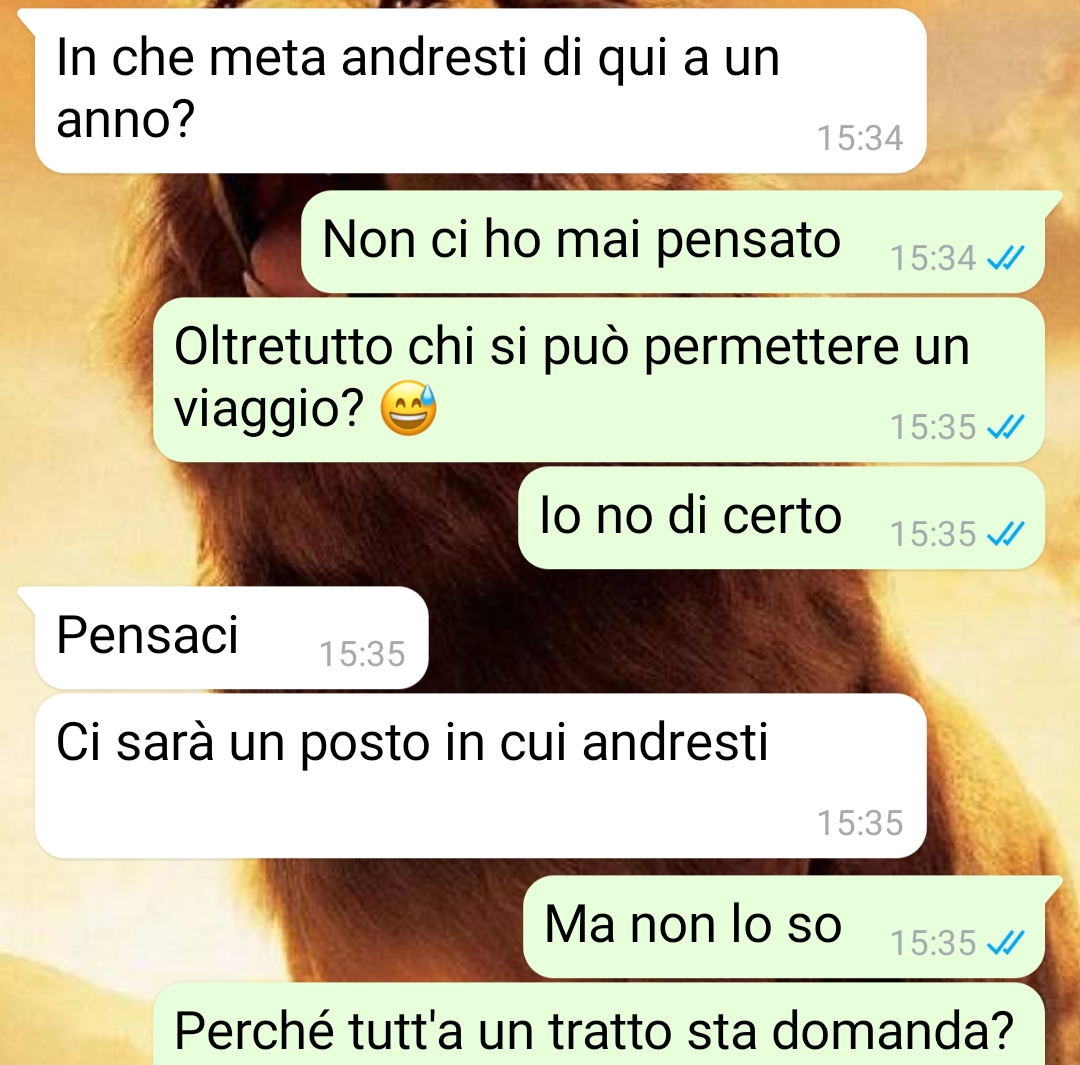
Task: Tap the double check mark beside 'Io no di certo'
Action: (x=1006, y=534)
